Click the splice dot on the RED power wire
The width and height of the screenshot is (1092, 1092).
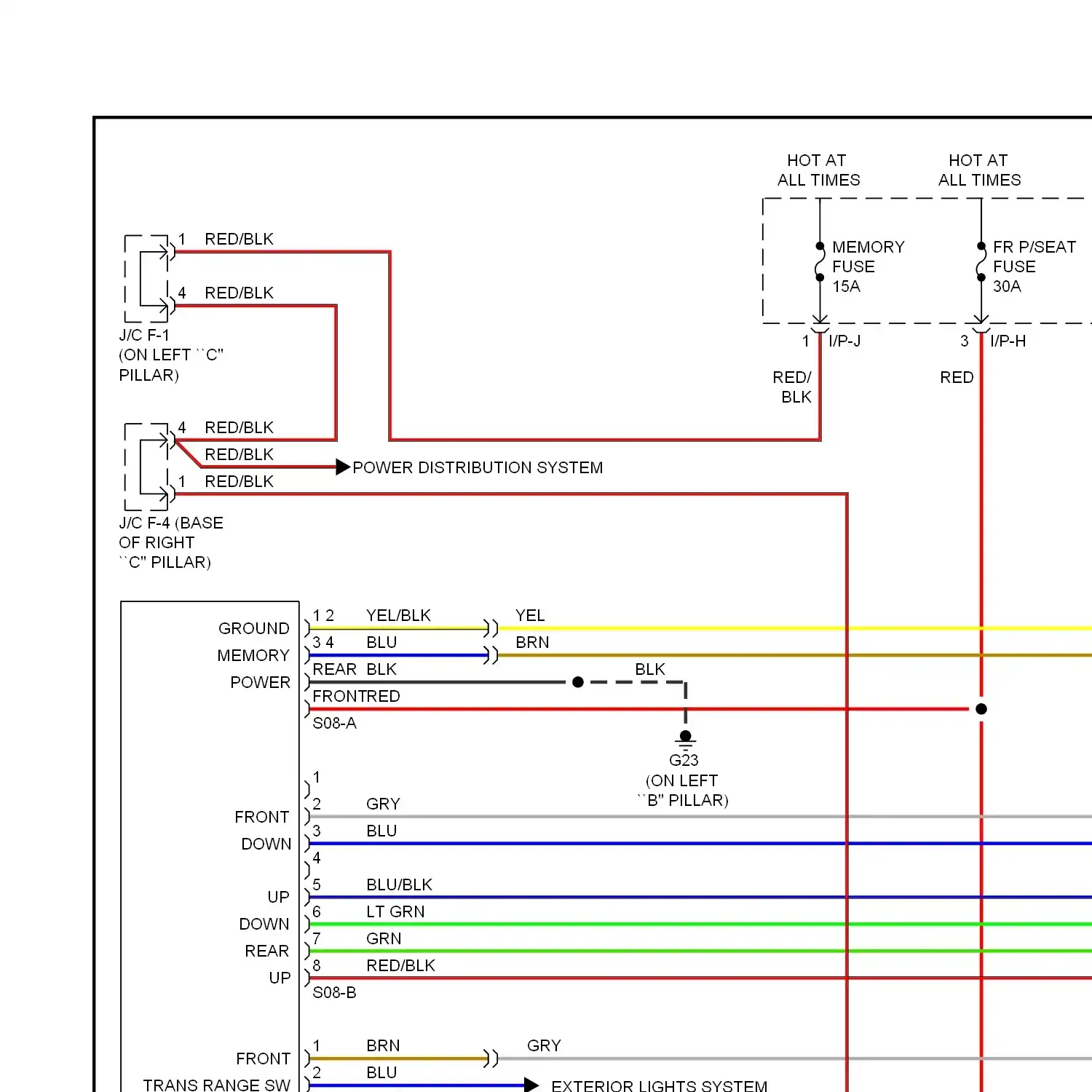click(x=981, y=709)
